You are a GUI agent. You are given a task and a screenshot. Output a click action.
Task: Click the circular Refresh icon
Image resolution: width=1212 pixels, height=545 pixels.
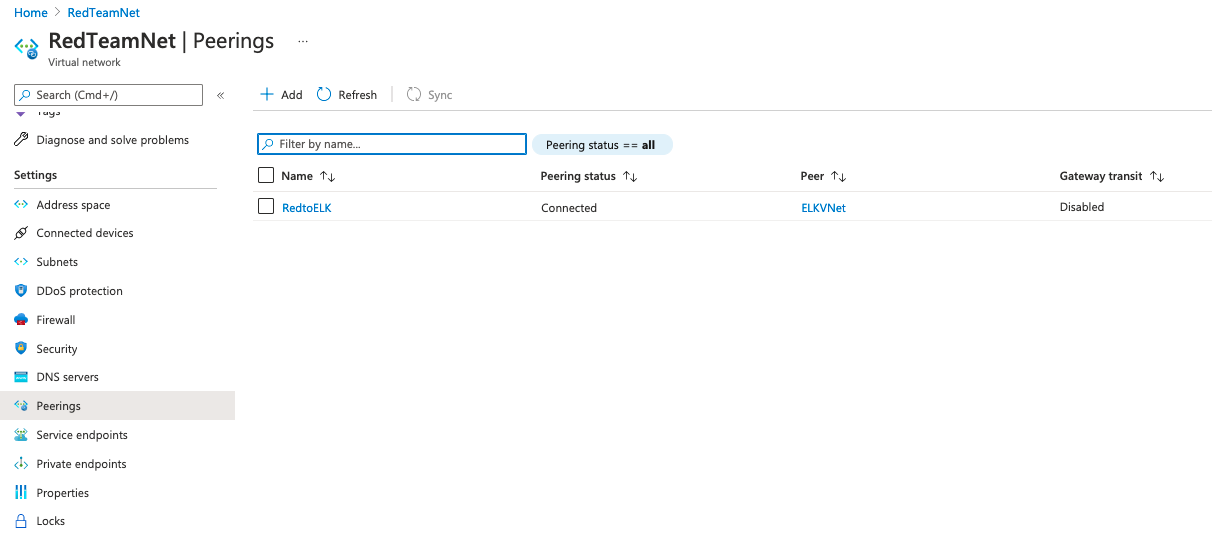(x=324, y=94)
